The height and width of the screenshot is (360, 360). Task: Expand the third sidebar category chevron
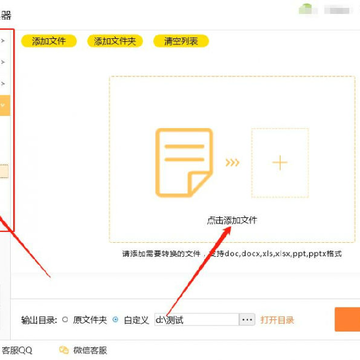[x=3, y=84]
